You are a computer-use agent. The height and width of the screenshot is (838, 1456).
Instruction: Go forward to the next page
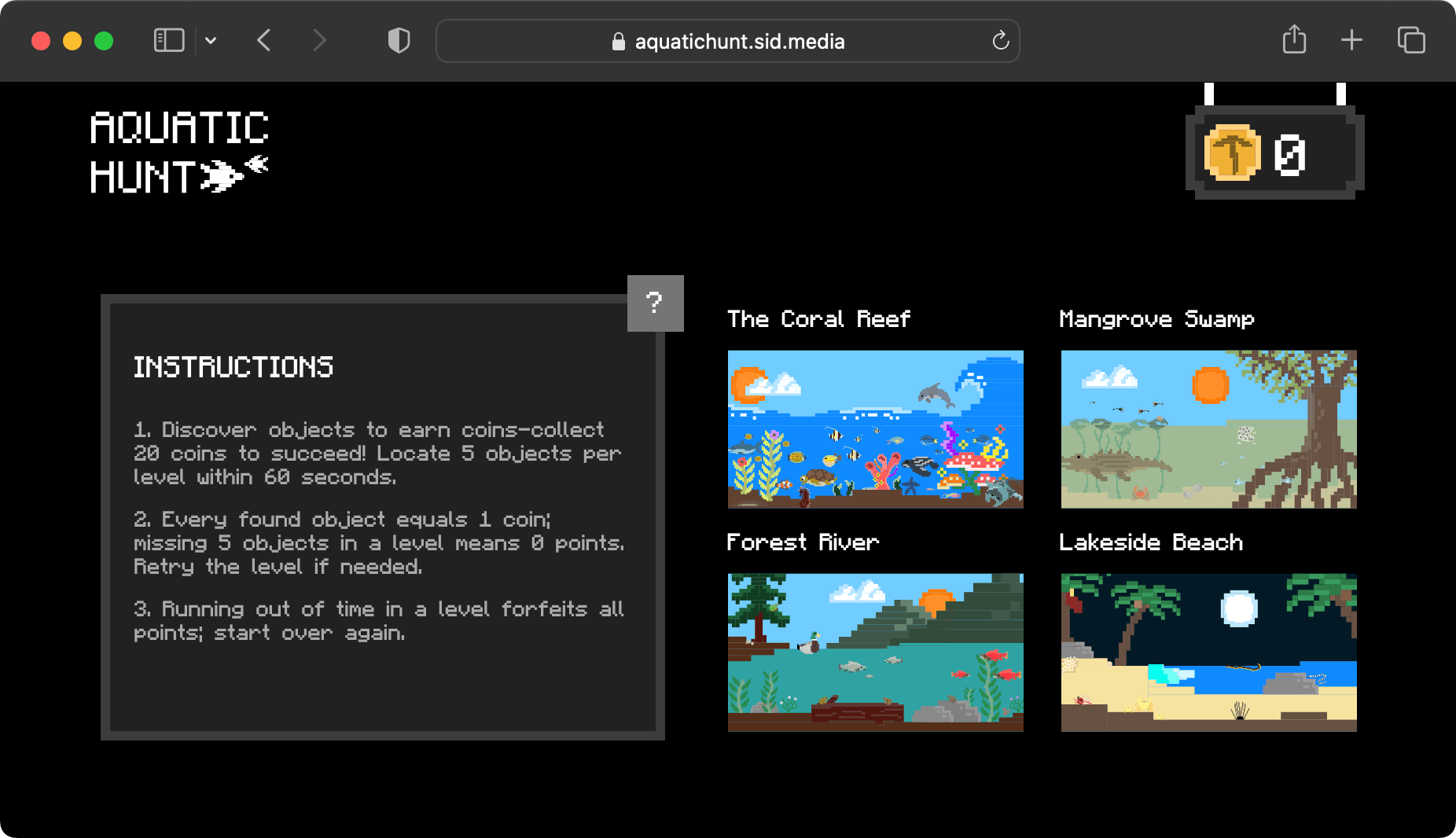318,40
